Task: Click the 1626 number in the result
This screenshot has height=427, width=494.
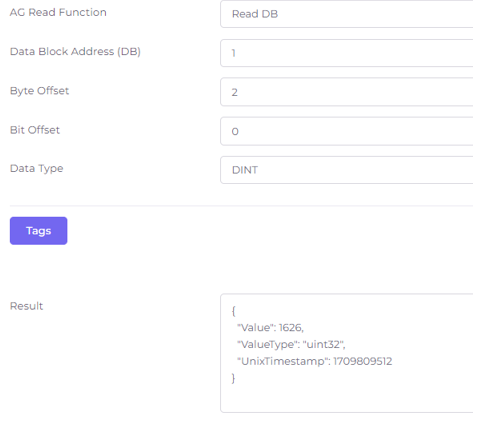Action: pyautogui.click(x=290, y=327)
